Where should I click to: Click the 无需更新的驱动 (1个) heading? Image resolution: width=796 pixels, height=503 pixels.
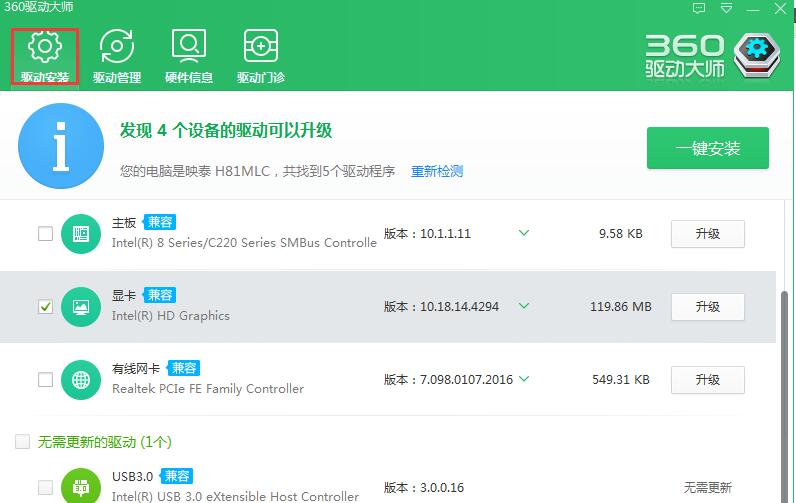click(105, 442)
